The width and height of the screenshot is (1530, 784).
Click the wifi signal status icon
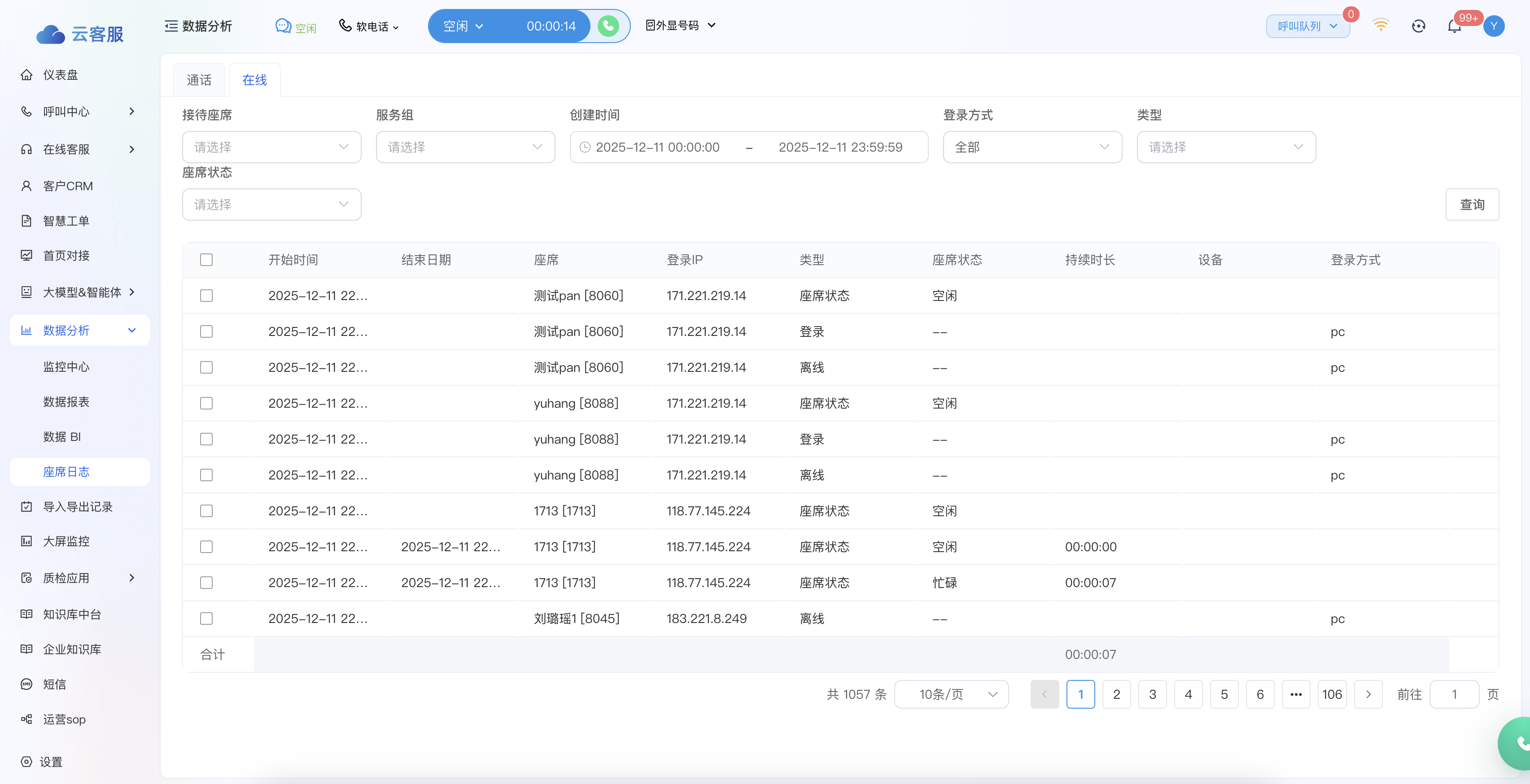point(1380,26)
